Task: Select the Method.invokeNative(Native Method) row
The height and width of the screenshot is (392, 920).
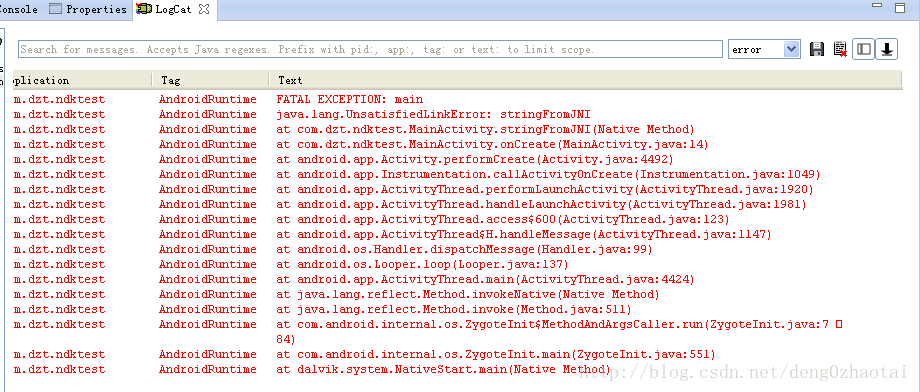Action: click(458, 294)
